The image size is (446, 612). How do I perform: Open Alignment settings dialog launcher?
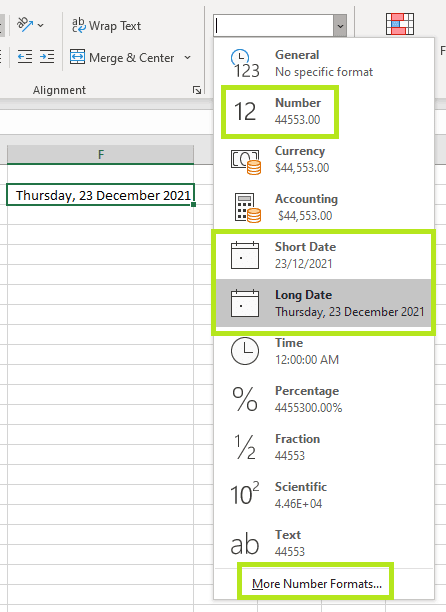(197, 90)
